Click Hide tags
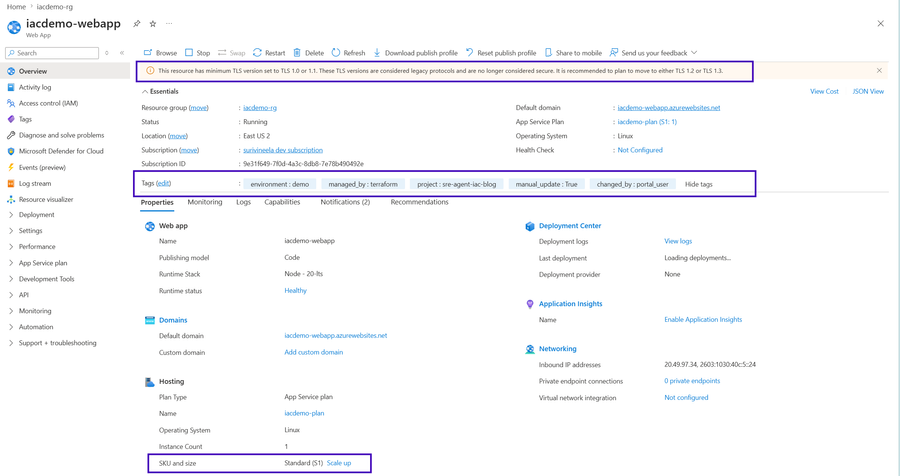Viewport: 900px width, 476px height. coord(699,184)
